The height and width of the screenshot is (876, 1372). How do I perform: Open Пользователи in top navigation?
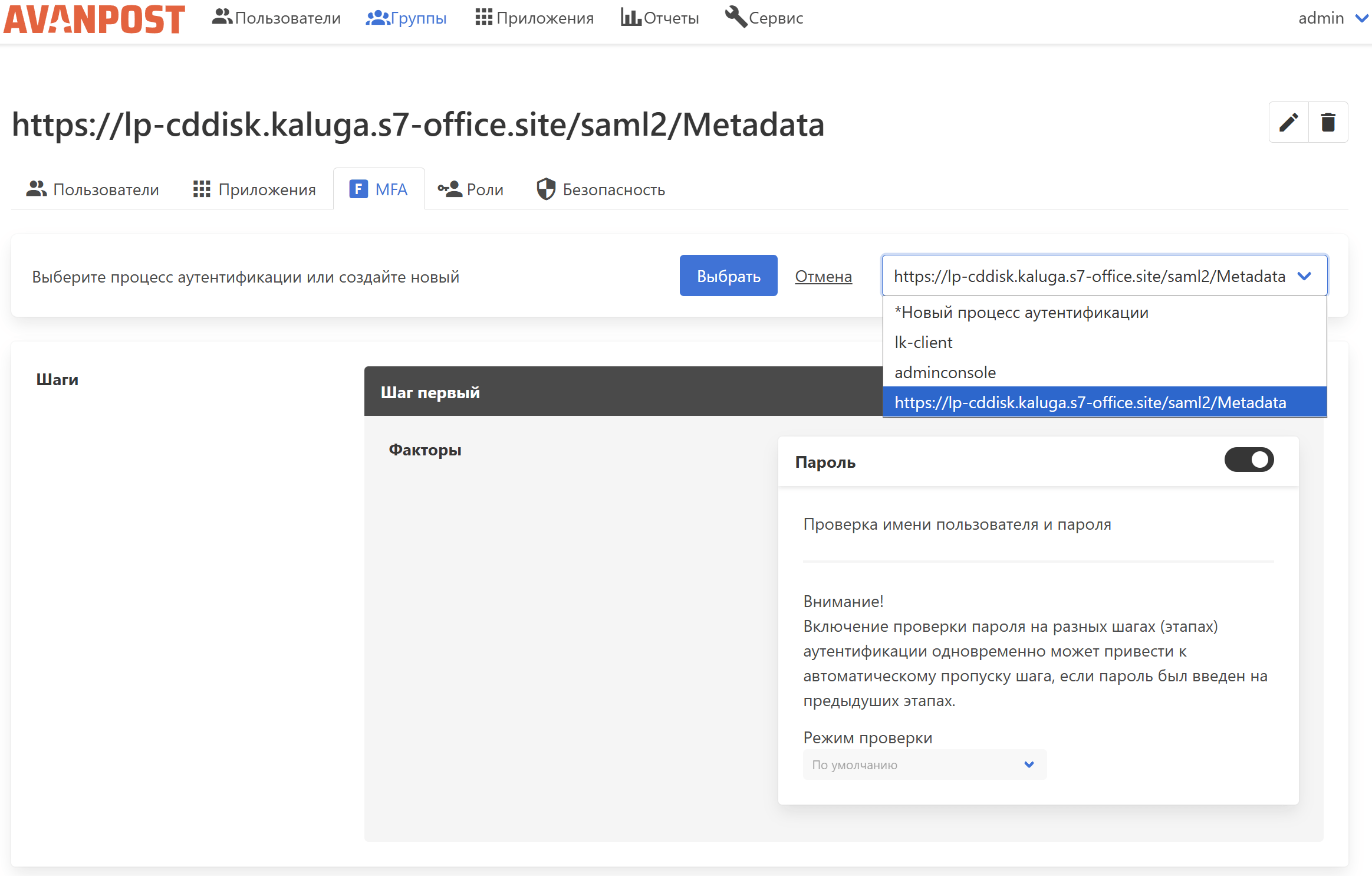(276, 18)
